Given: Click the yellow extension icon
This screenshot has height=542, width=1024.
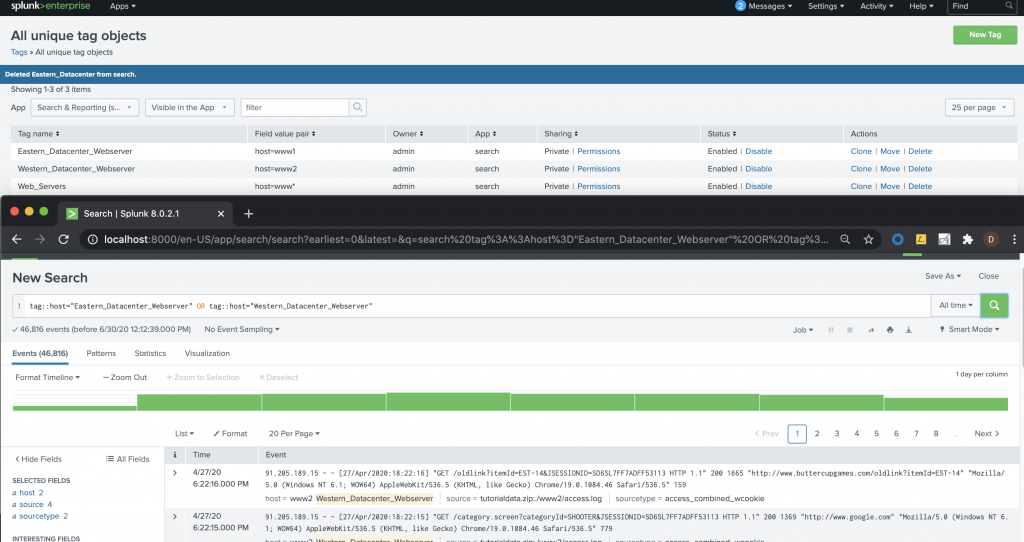Looking at the screenshot, I should (921, 239).
